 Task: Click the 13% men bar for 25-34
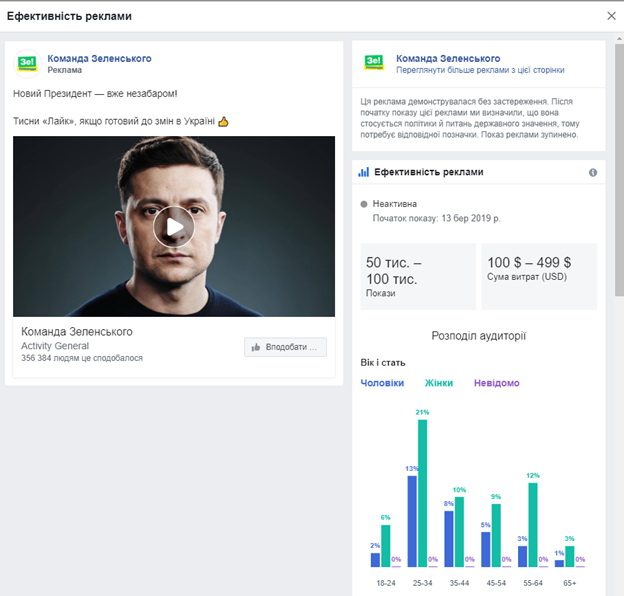click(x=411, y=520)
